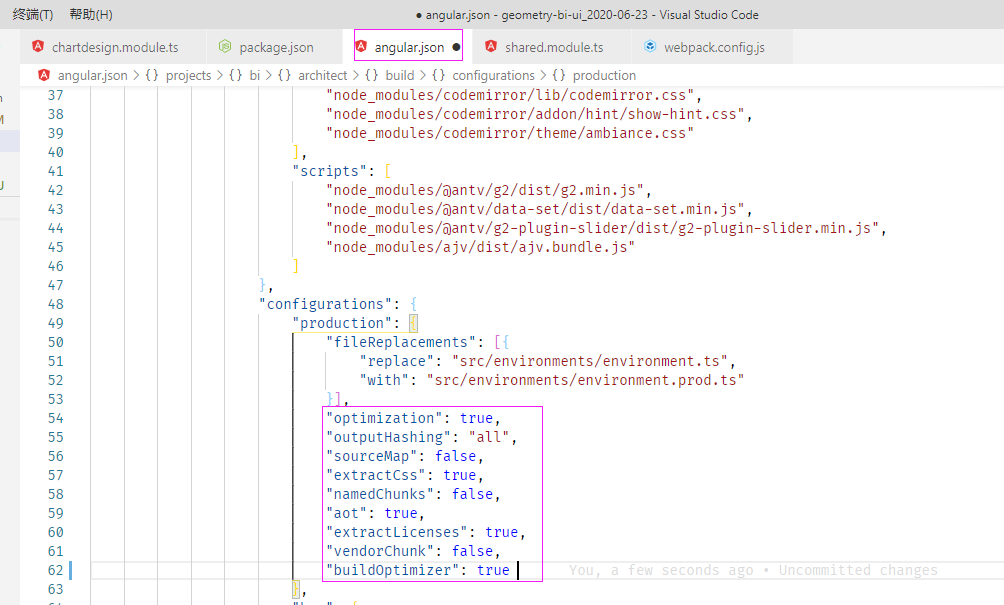Click "all" value of outputHashing
Screen dimensions: 1004x605
tap(489, 437)
